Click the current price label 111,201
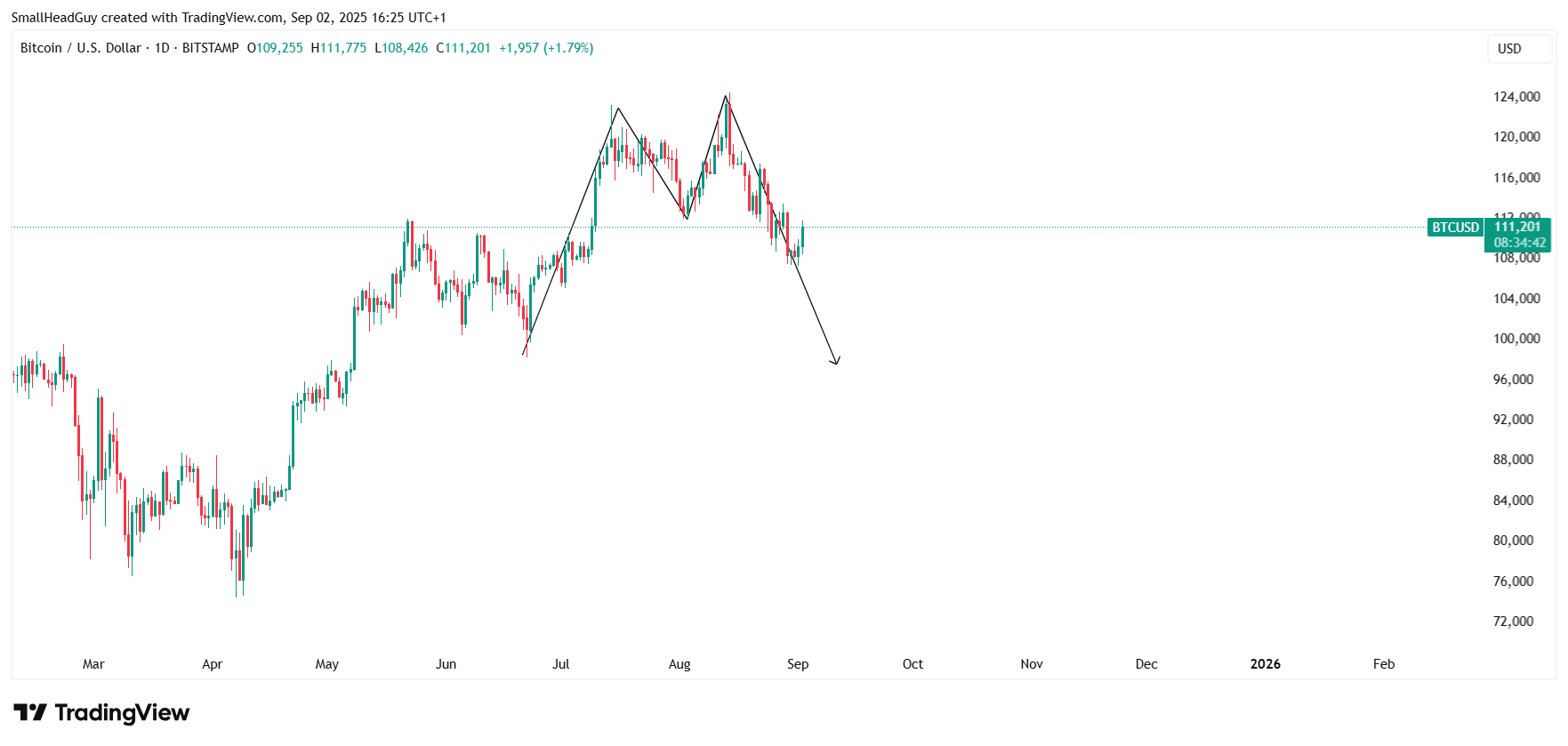This screenshot has width=1568, height=746. (x=1517, y=228)
